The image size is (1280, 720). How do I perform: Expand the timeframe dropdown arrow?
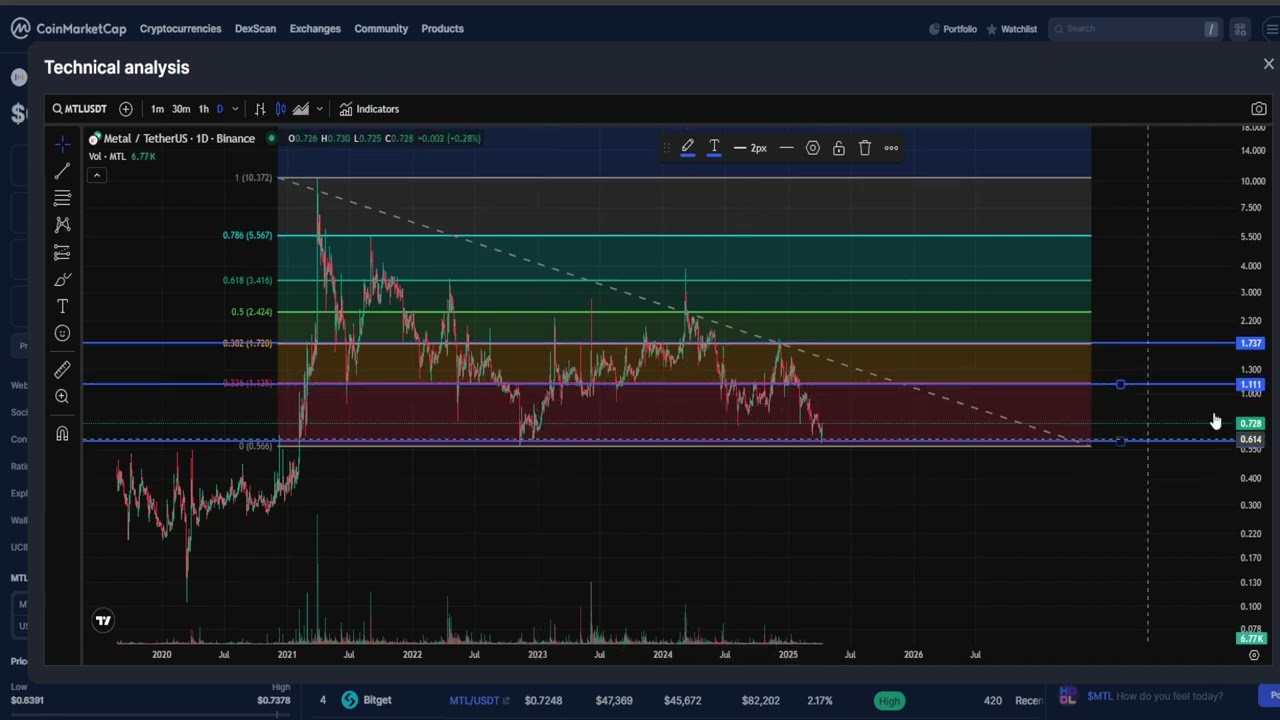point(235,109)
